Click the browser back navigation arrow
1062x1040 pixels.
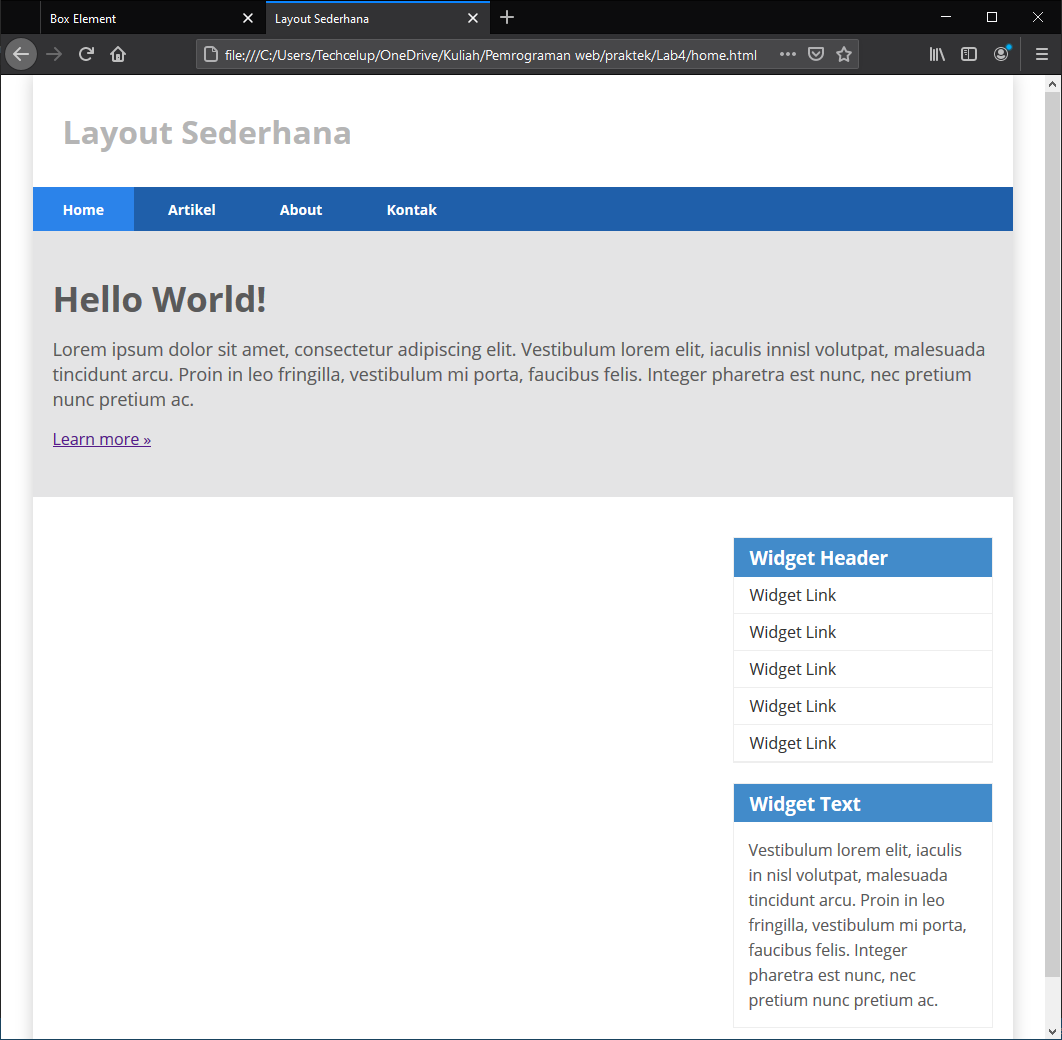[x=21, y=54]
